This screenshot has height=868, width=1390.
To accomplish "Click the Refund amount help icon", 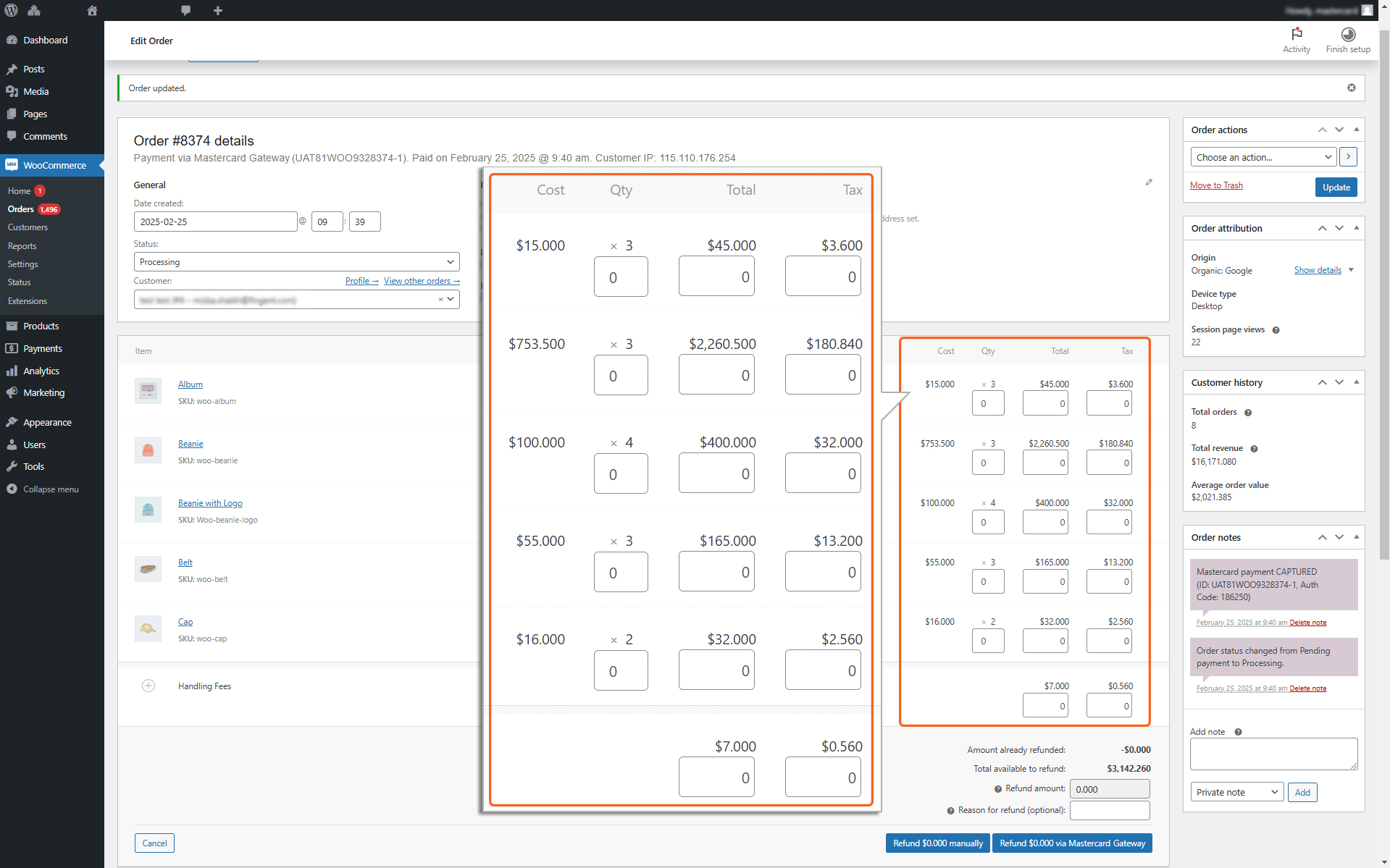I will click(x=998, y=789).
